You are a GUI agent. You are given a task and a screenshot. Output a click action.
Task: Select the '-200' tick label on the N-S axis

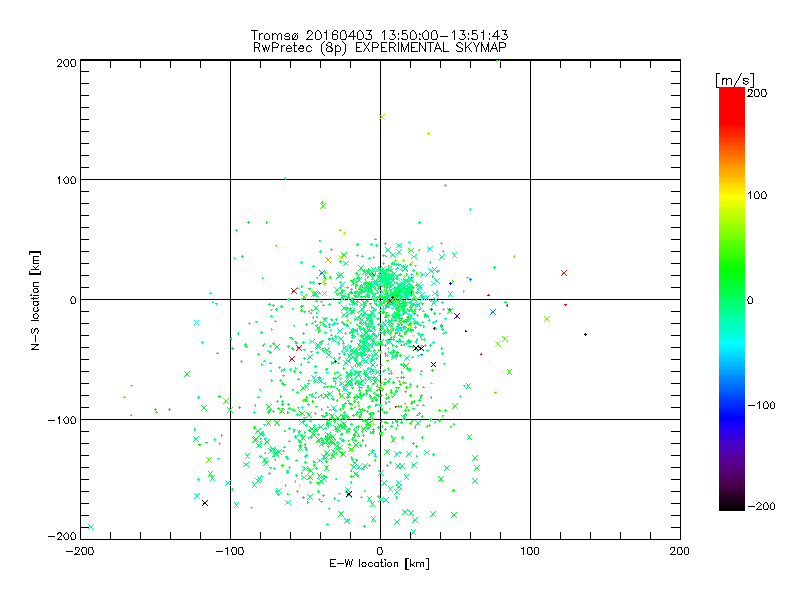point(62,536)
